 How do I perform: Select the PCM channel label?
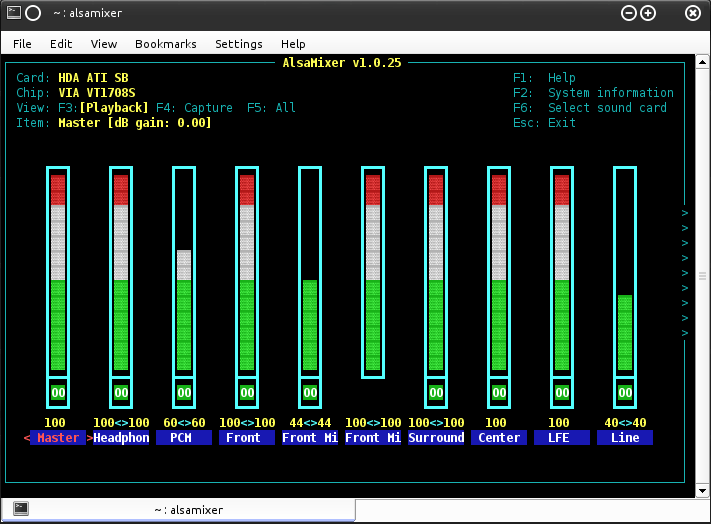184,438
